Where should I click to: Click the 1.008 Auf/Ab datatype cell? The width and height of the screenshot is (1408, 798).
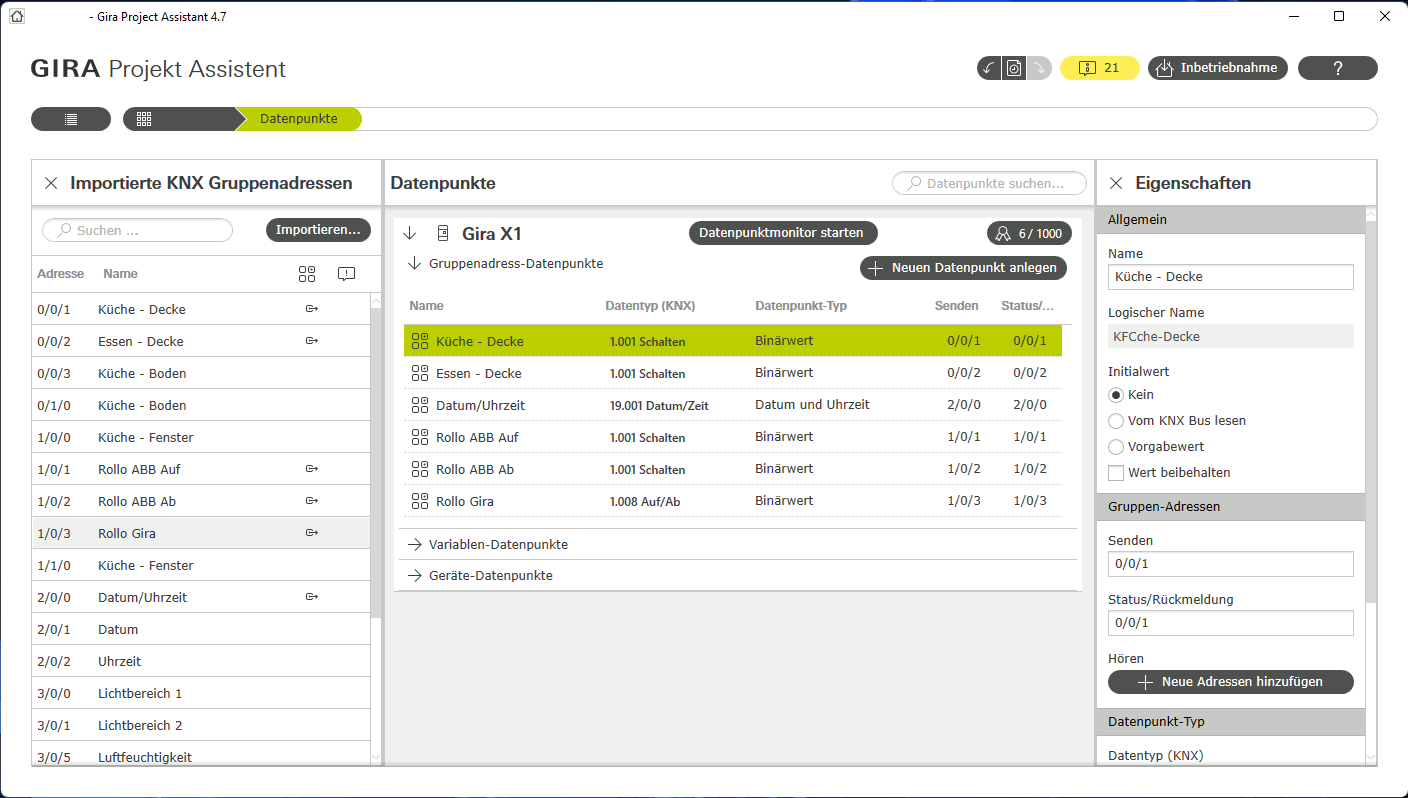point(645,502)
